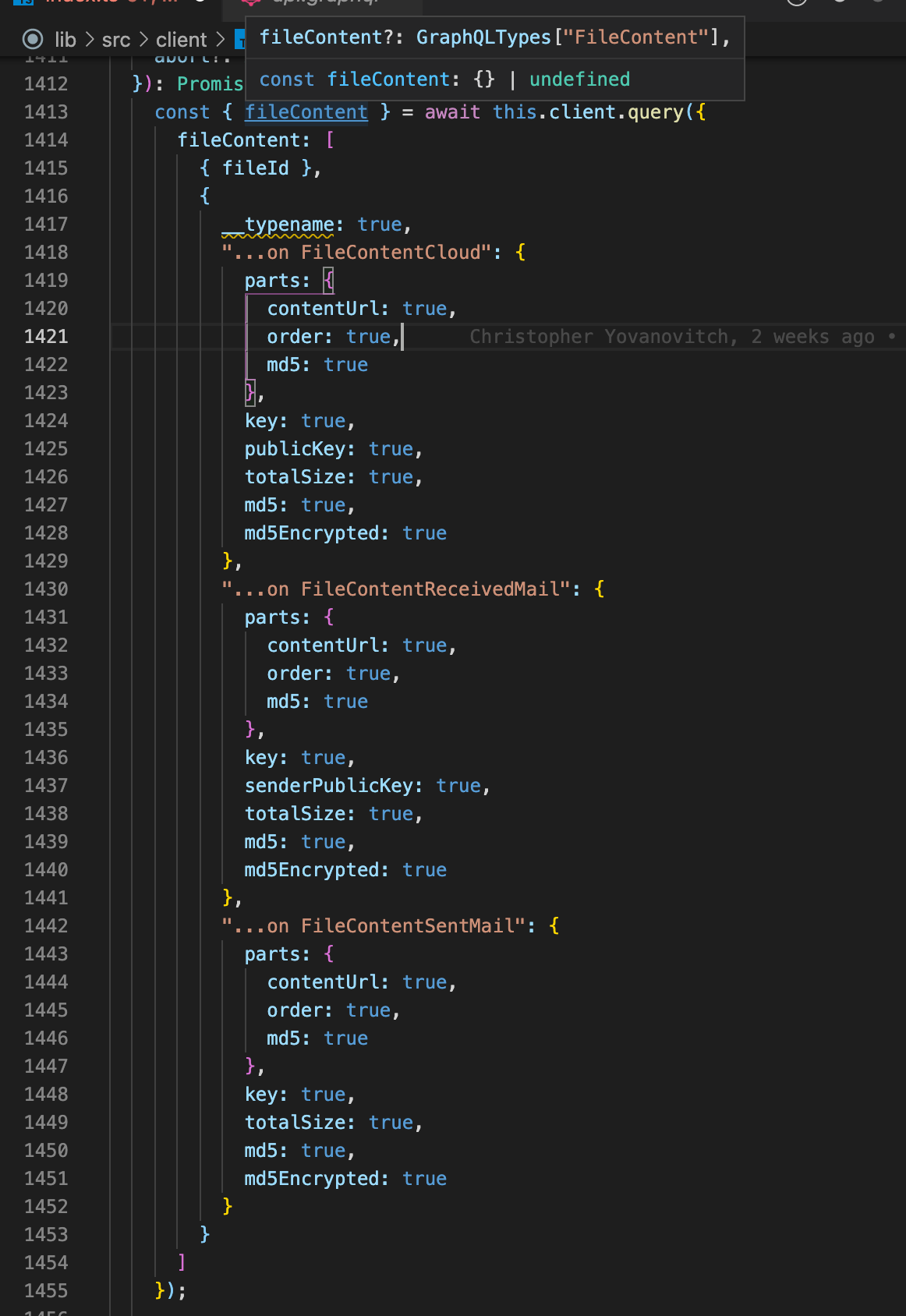Image resolution: width=906 pixels, height=1316 pixels.
Task: Click the circle icon before the lib breadcrumb
Action: (33, 39)
